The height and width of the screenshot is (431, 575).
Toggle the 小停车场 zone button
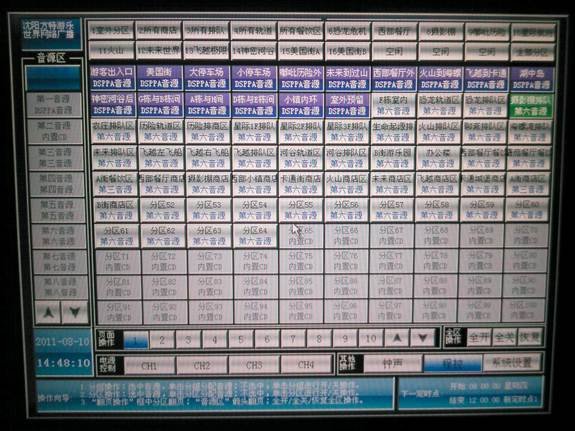pyautogui.click(x=253, y=78)
